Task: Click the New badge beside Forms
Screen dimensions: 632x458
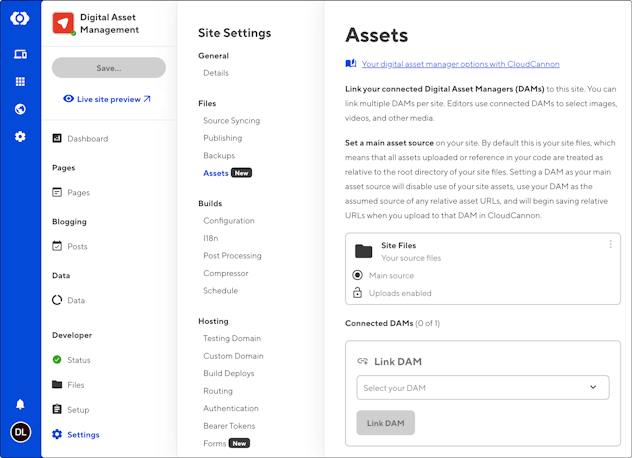Action: [239, 443]
